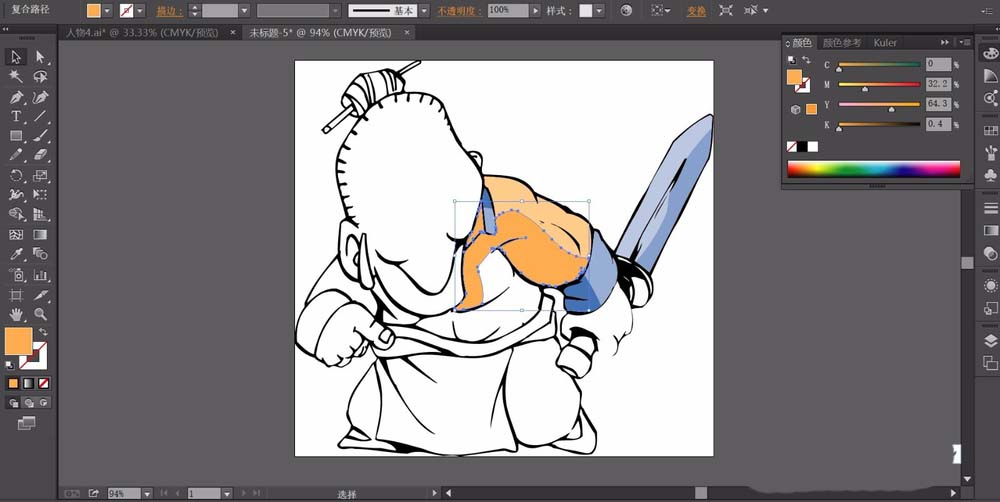The height and width of the screenshot is (502, 1000).
Task: Select the Shape Builder tool
Action: coord(16,214)
